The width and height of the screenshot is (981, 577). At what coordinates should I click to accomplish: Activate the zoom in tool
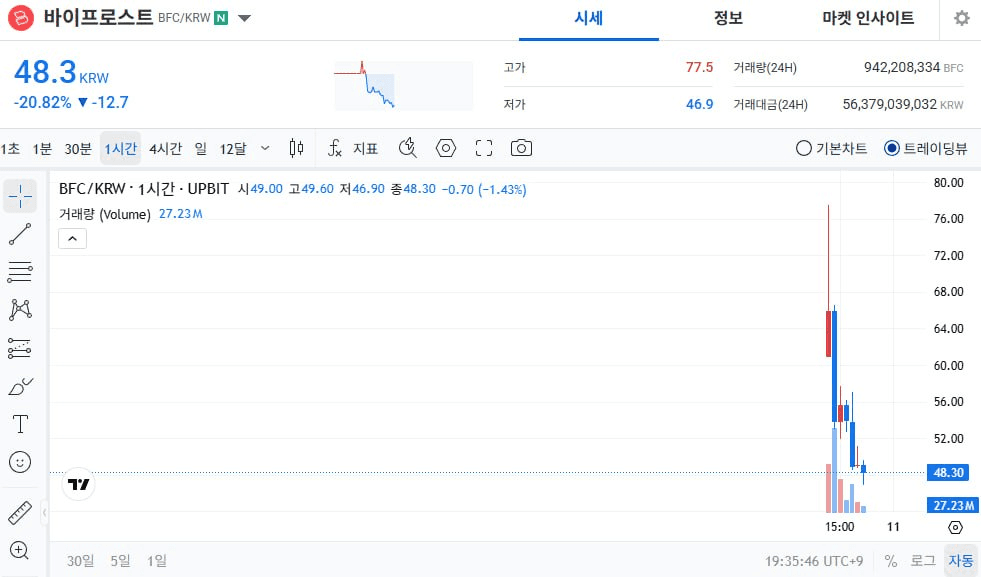pos(20,550)
